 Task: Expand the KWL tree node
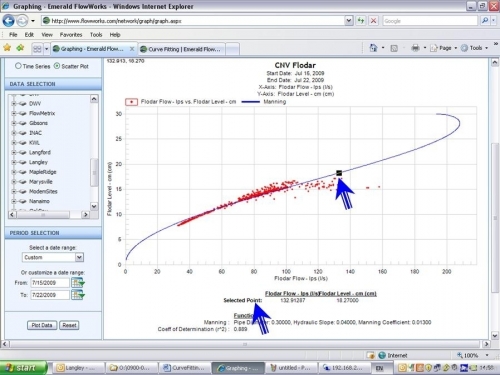[14, 143]
